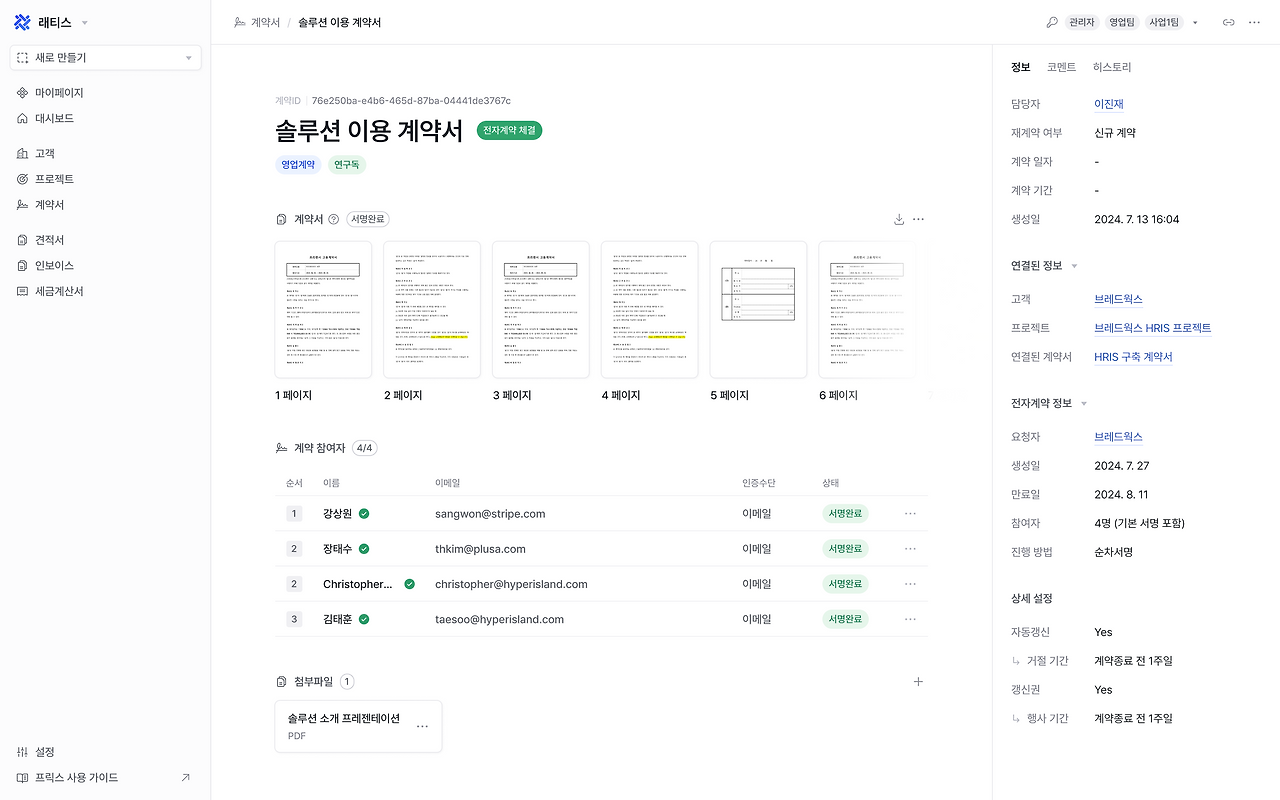Image resolution: width=1280 pixels, height=800 pixels.
Task: Open the contract section's ellipsis options
Action: tap(918, 218)
